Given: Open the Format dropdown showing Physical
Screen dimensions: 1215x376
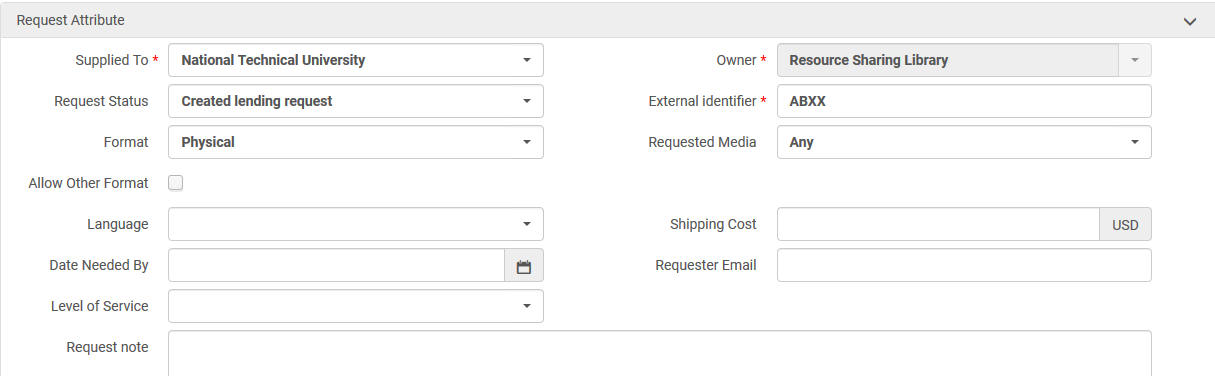Looking at the screenshot, I should (x=356, y=142).
